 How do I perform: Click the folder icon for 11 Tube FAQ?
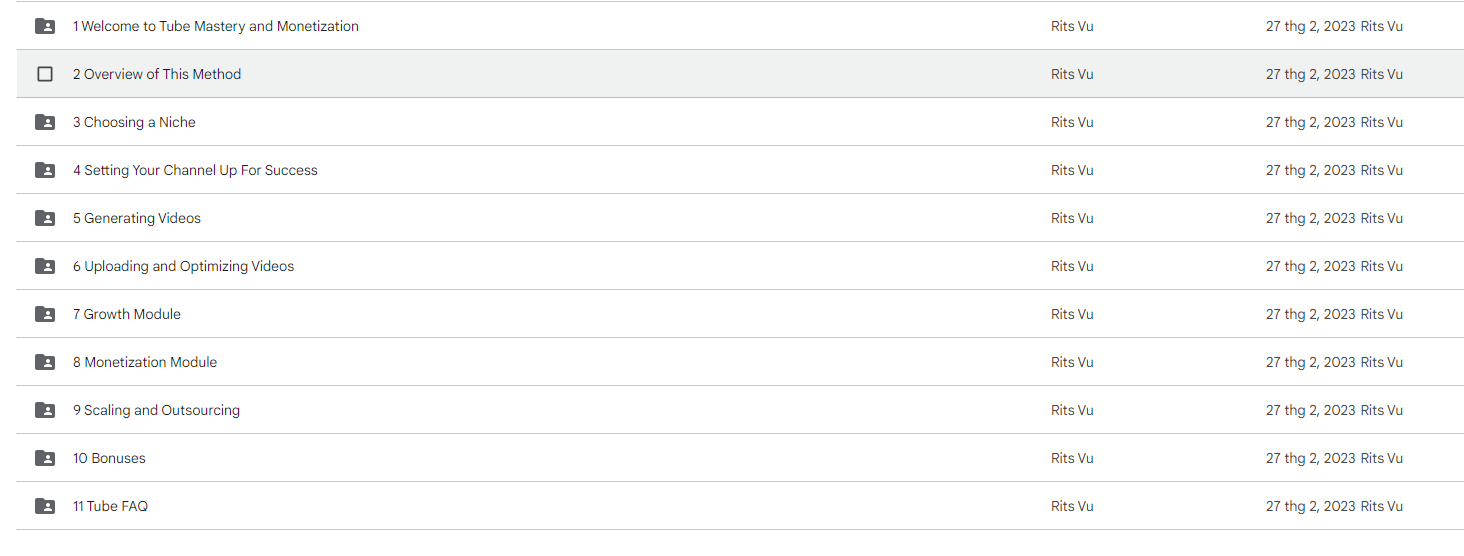(45, 506)
